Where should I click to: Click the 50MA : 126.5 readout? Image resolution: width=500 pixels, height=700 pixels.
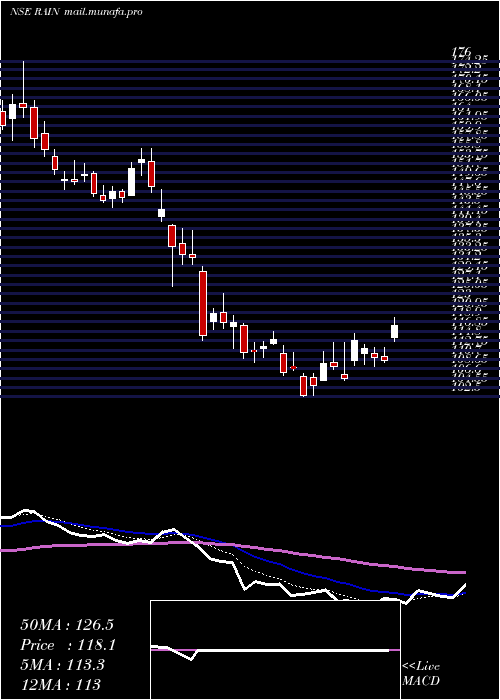[67, 625]
